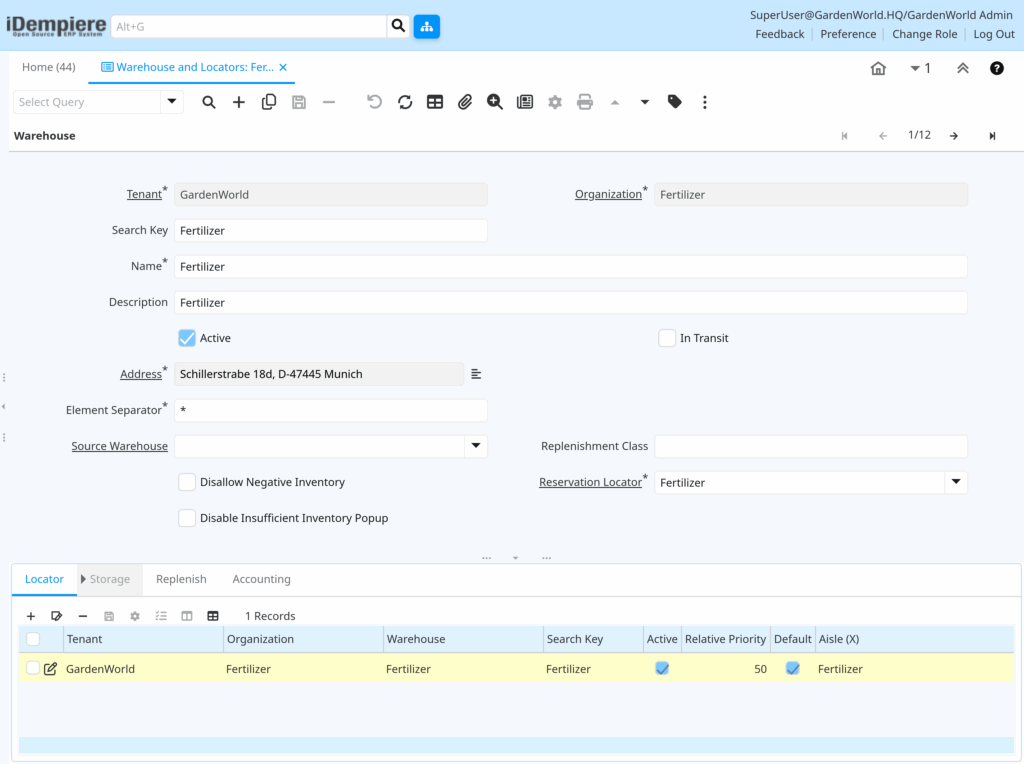Click the Find Record magnifier toolbar icon
The image size is (1024, 764).
(208, 102)
